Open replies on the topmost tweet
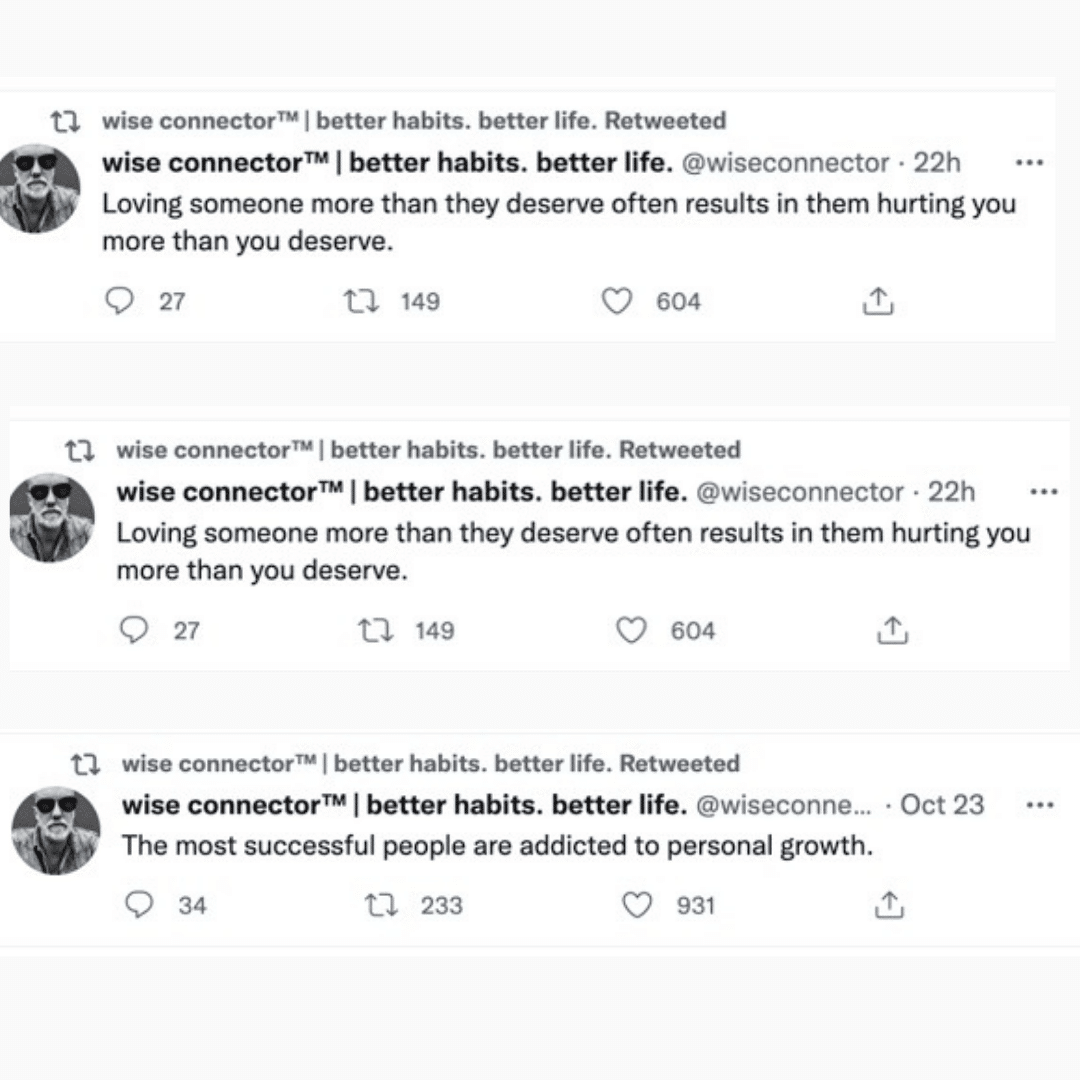Image resolution: width=1080 pixels, height=1080 pixels. [118, 301]
